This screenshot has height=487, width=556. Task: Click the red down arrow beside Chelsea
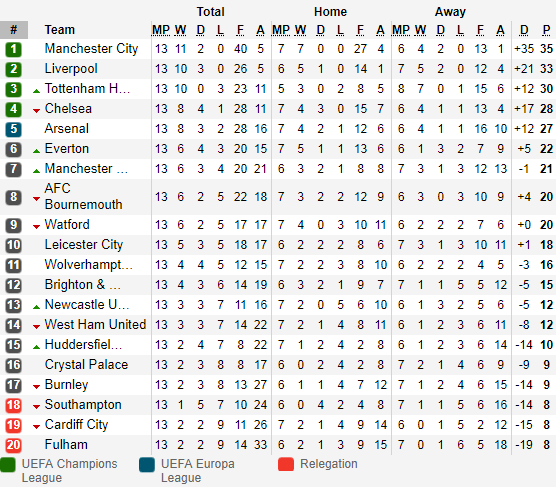36,111
